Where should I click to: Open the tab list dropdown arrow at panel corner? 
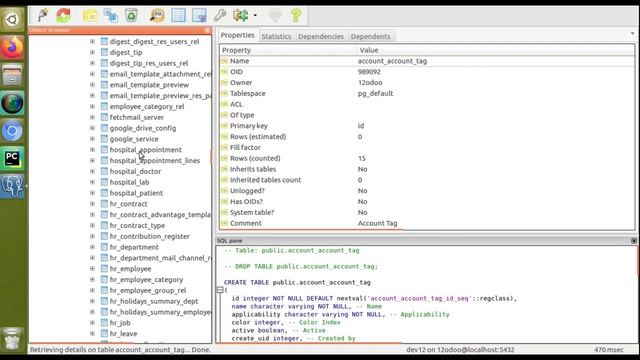pyautogui.click(x=632, y=33)
